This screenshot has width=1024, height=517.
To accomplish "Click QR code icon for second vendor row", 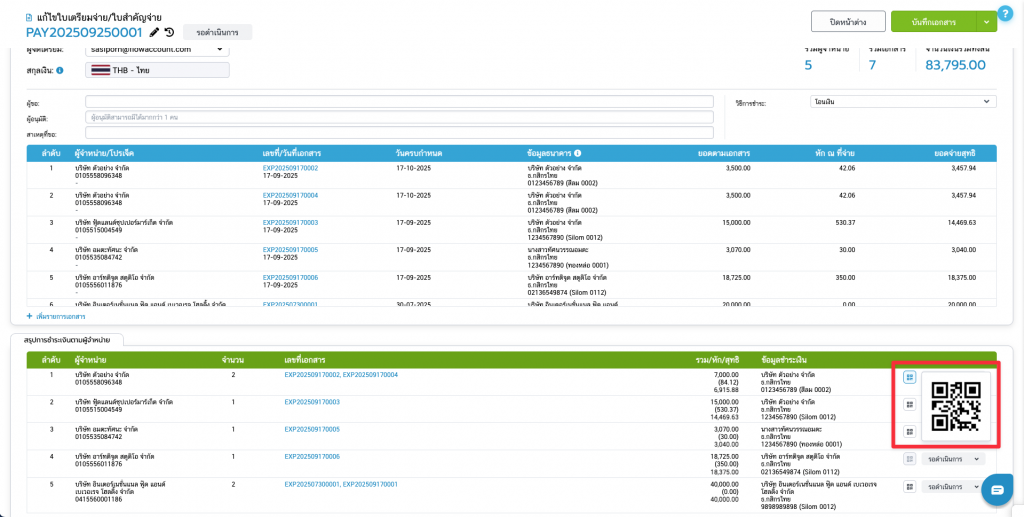I will pos(909,404).
